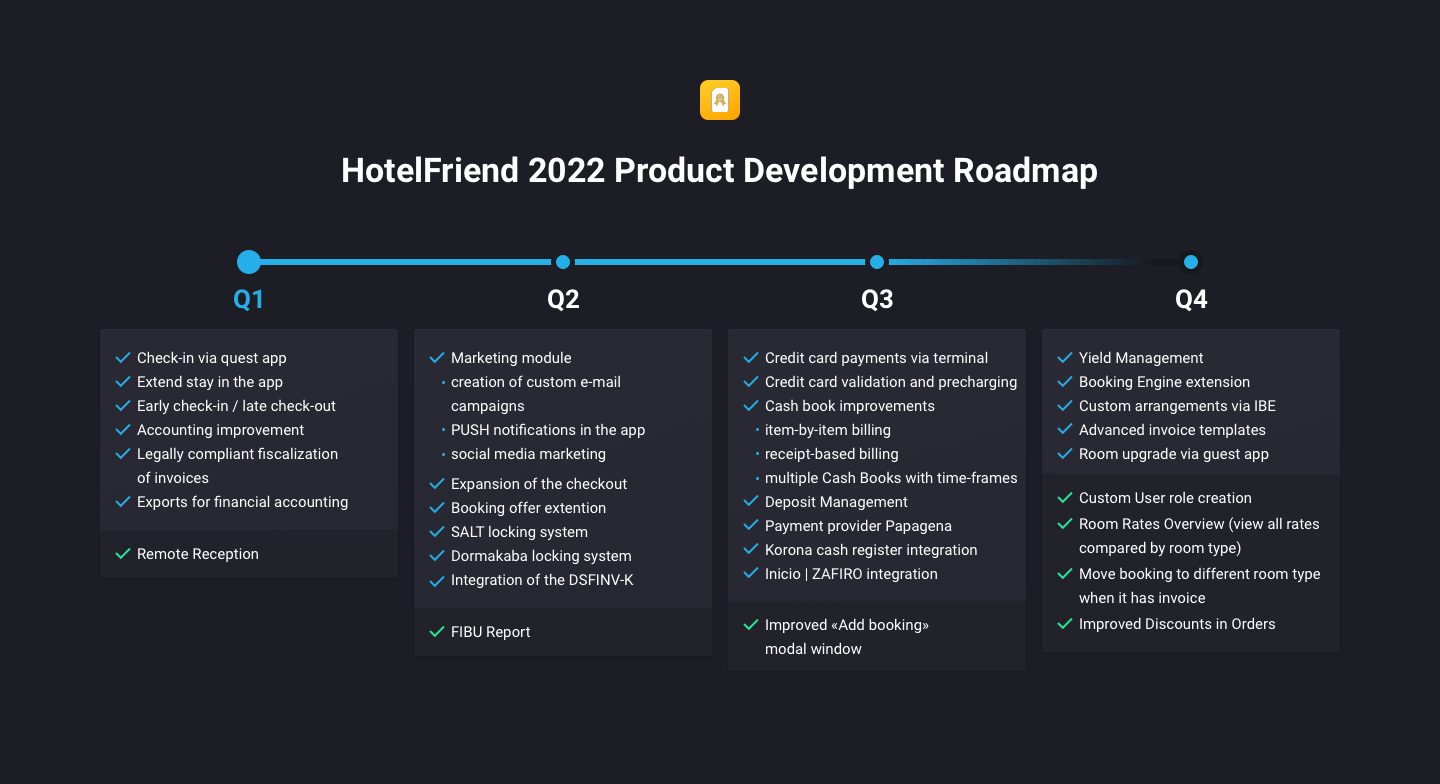This screenshot has height=784, width=1440.
Task: Click PUSH notifications in the app text
Action: (x=548, y=430)
